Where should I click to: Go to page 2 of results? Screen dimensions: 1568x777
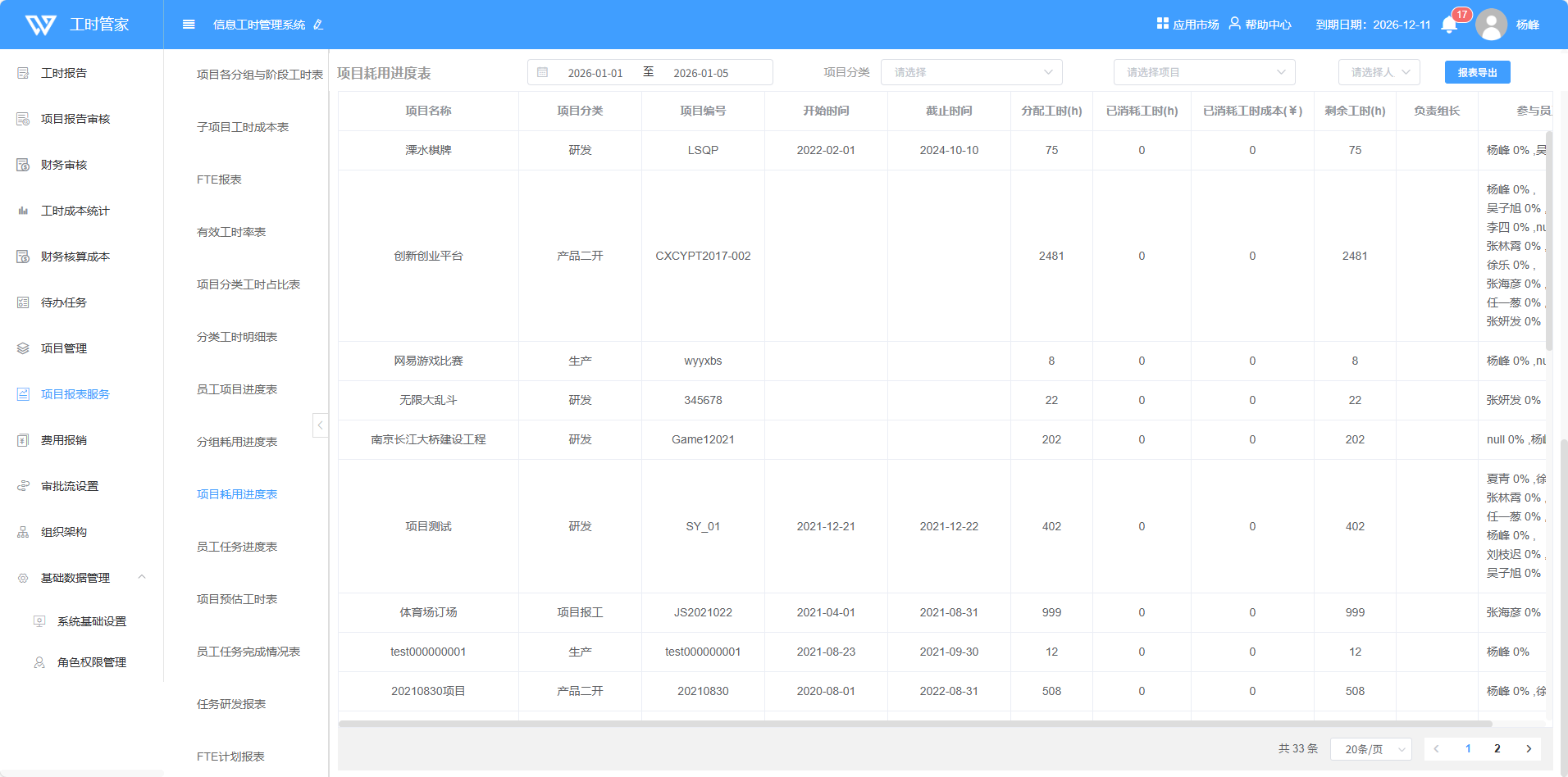pos(1497,749)
